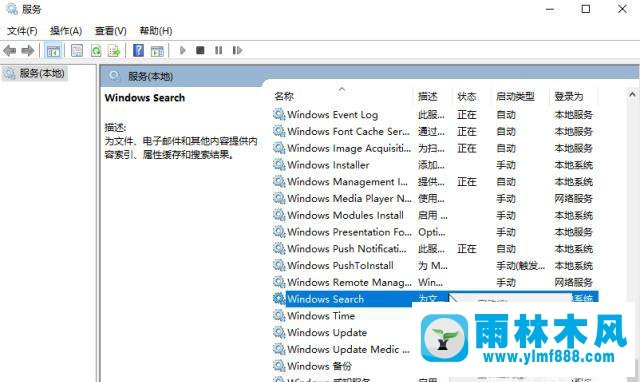Click 自动 startup type of Windows Event Log
640x382 pixels.
click(x=506, y=115)
